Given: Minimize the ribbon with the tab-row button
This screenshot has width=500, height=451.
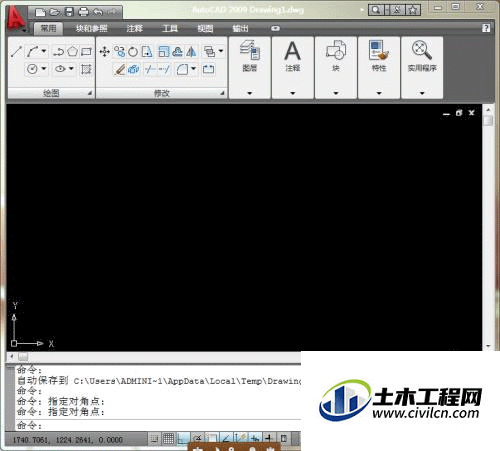Looking at the screenshot, I should point(275,29).
